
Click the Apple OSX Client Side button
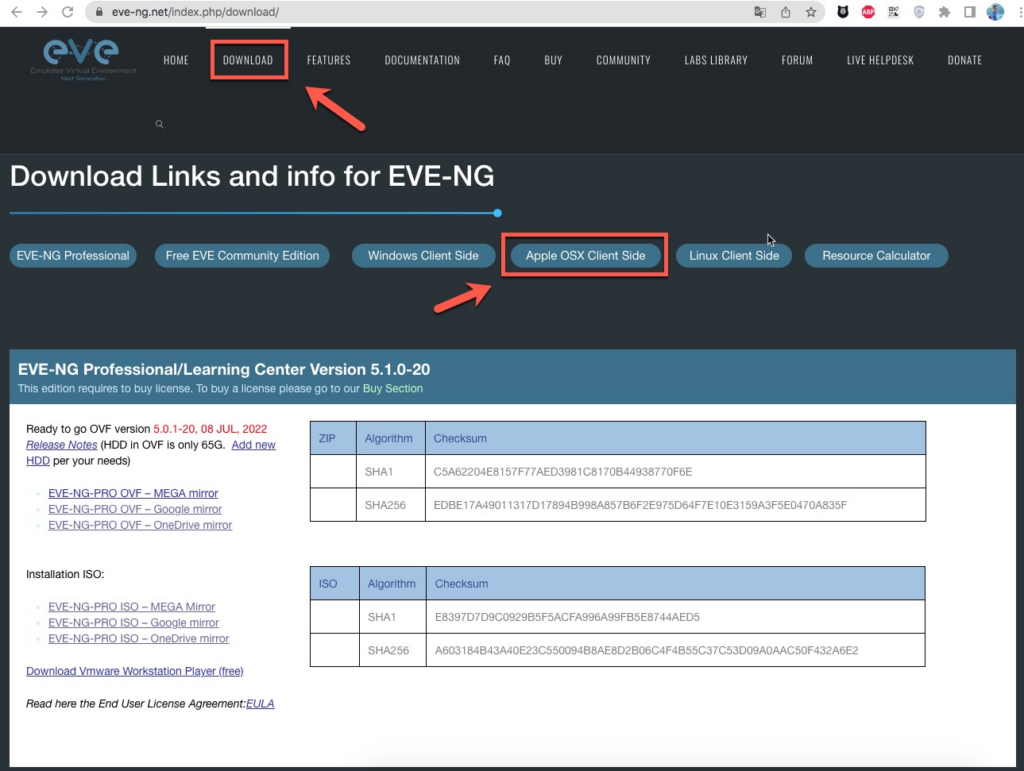pos(585,255)
